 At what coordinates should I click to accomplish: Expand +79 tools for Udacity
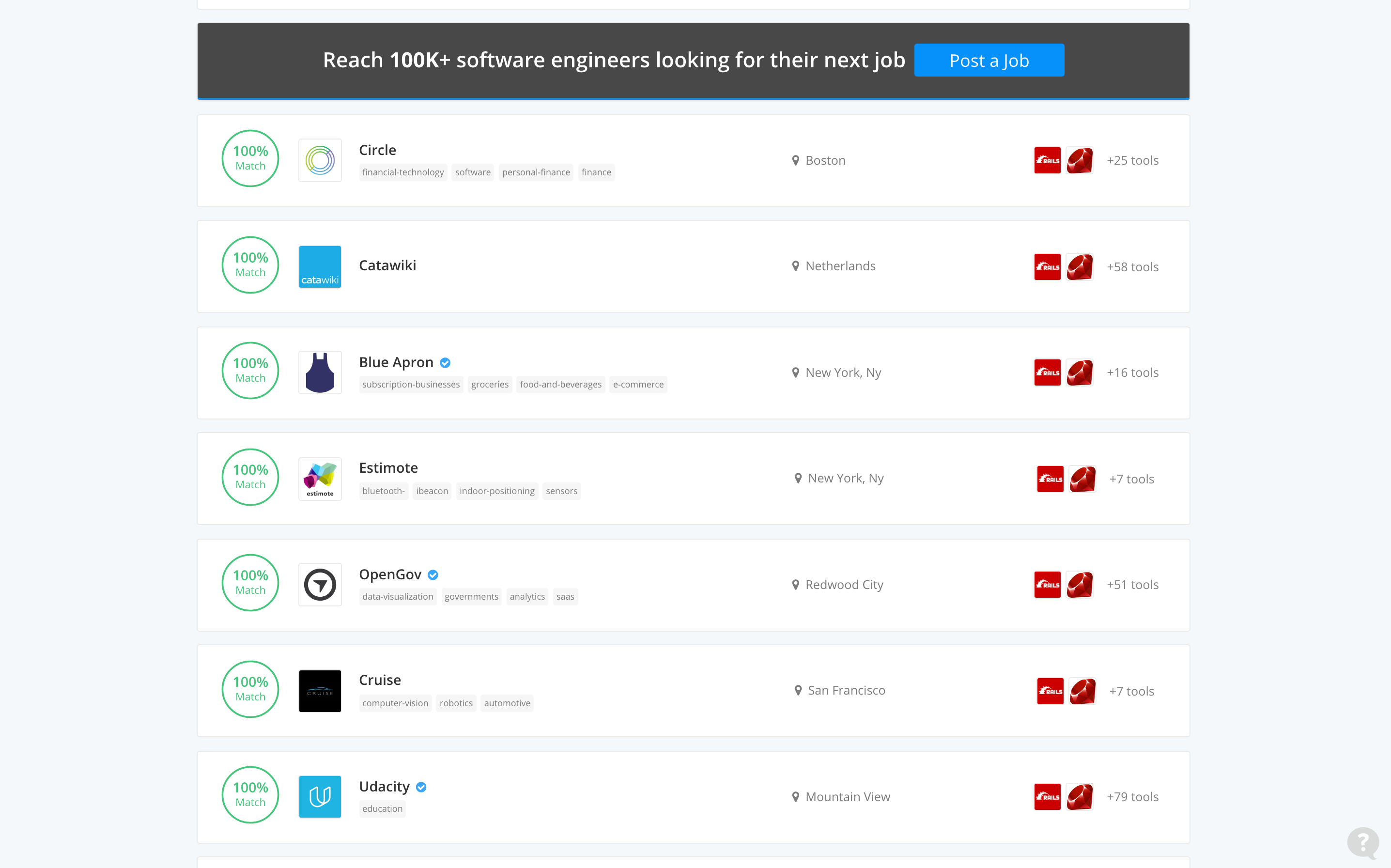coord(1132,797)
